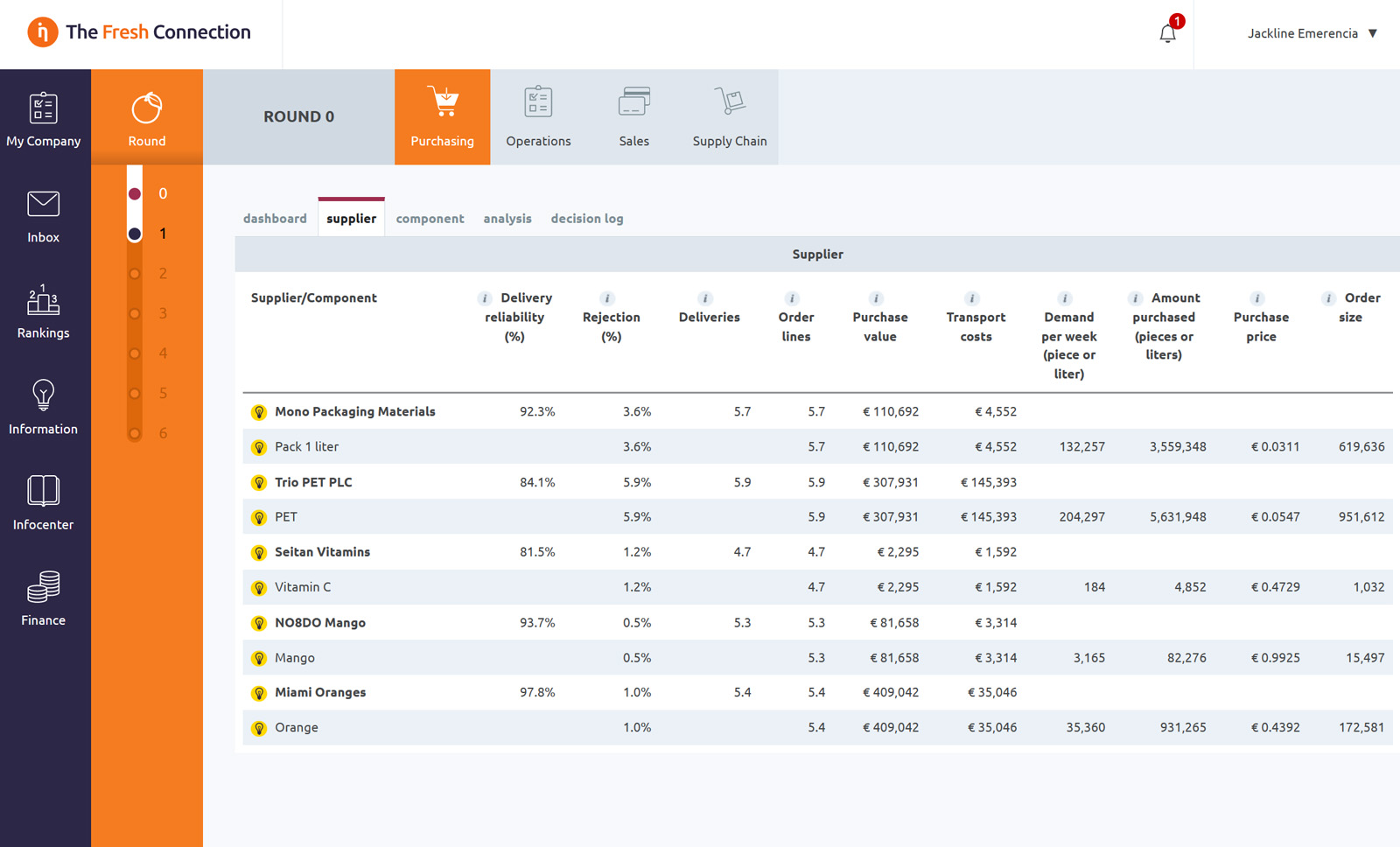
Task: Click the lightbulb icon for Miami Oranges
Action: pos(259,693)
